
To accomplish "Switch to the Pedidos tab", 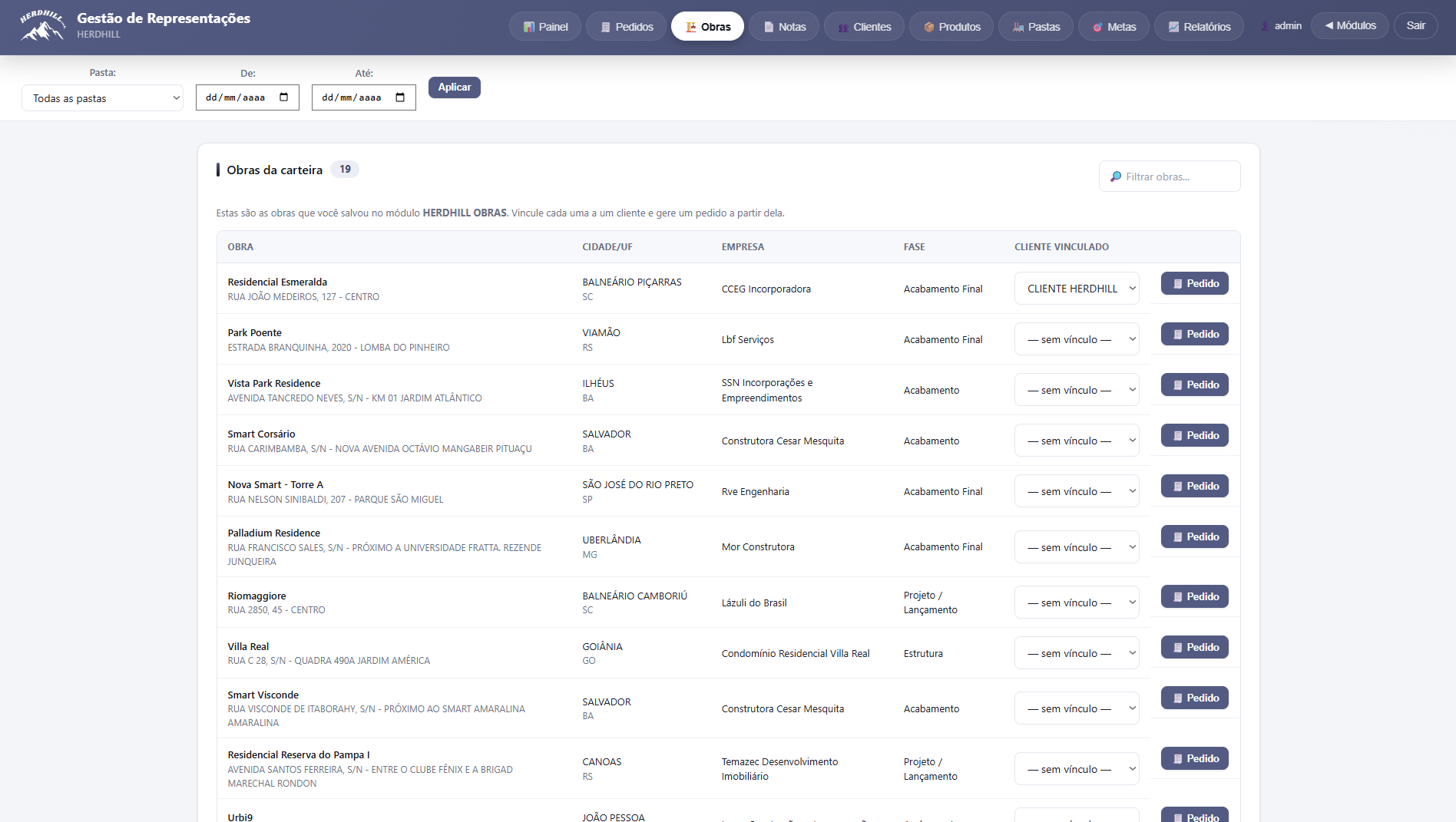I will pos(627,27).
